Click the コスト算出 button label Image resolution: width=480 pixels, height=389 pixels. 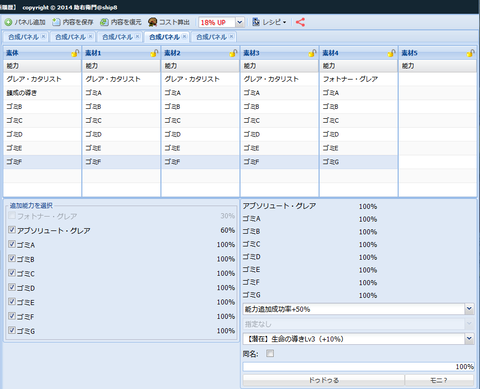tap(174, 22)
